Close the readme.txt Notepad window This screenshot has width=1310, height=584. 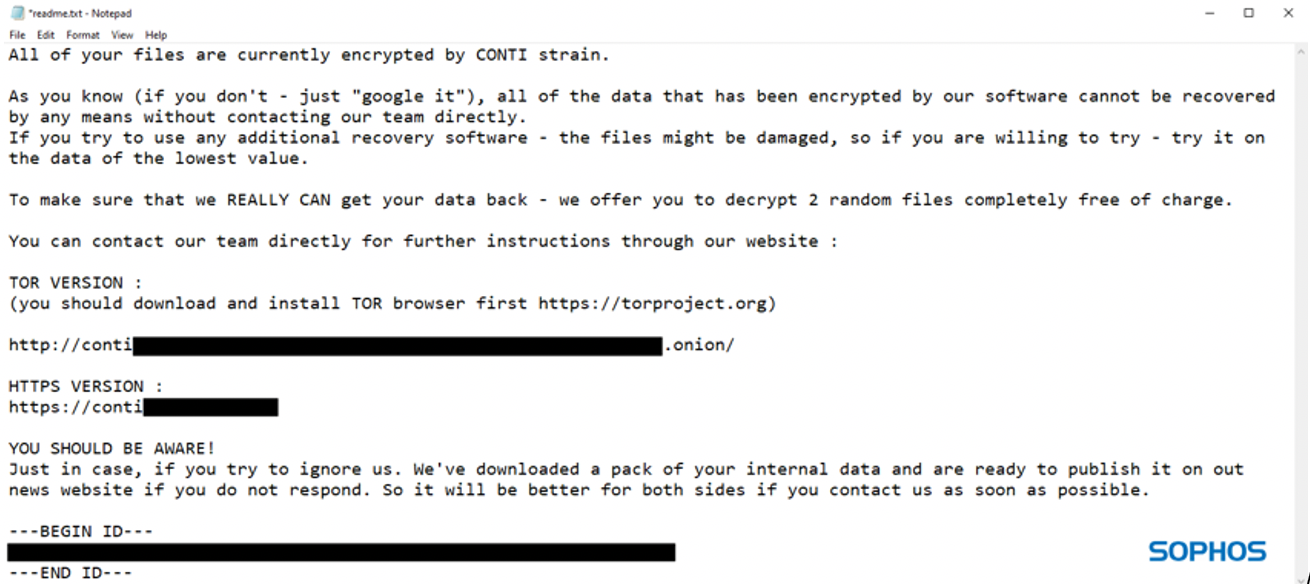click(x=1288, y=13)
